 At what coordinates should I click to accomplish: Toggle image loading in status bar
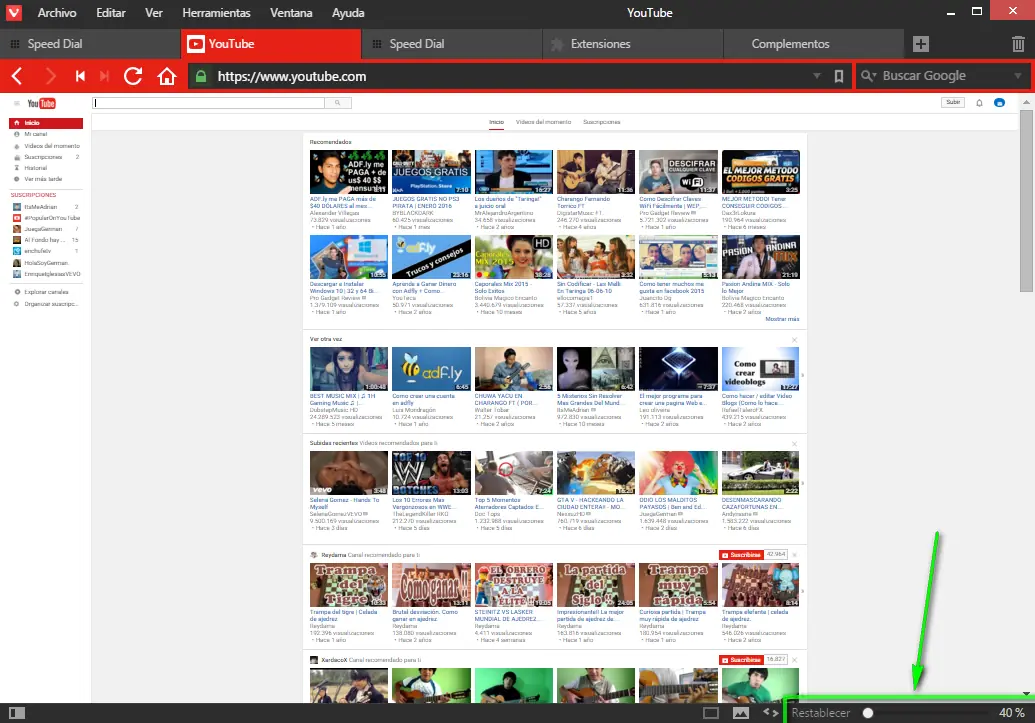741,713
